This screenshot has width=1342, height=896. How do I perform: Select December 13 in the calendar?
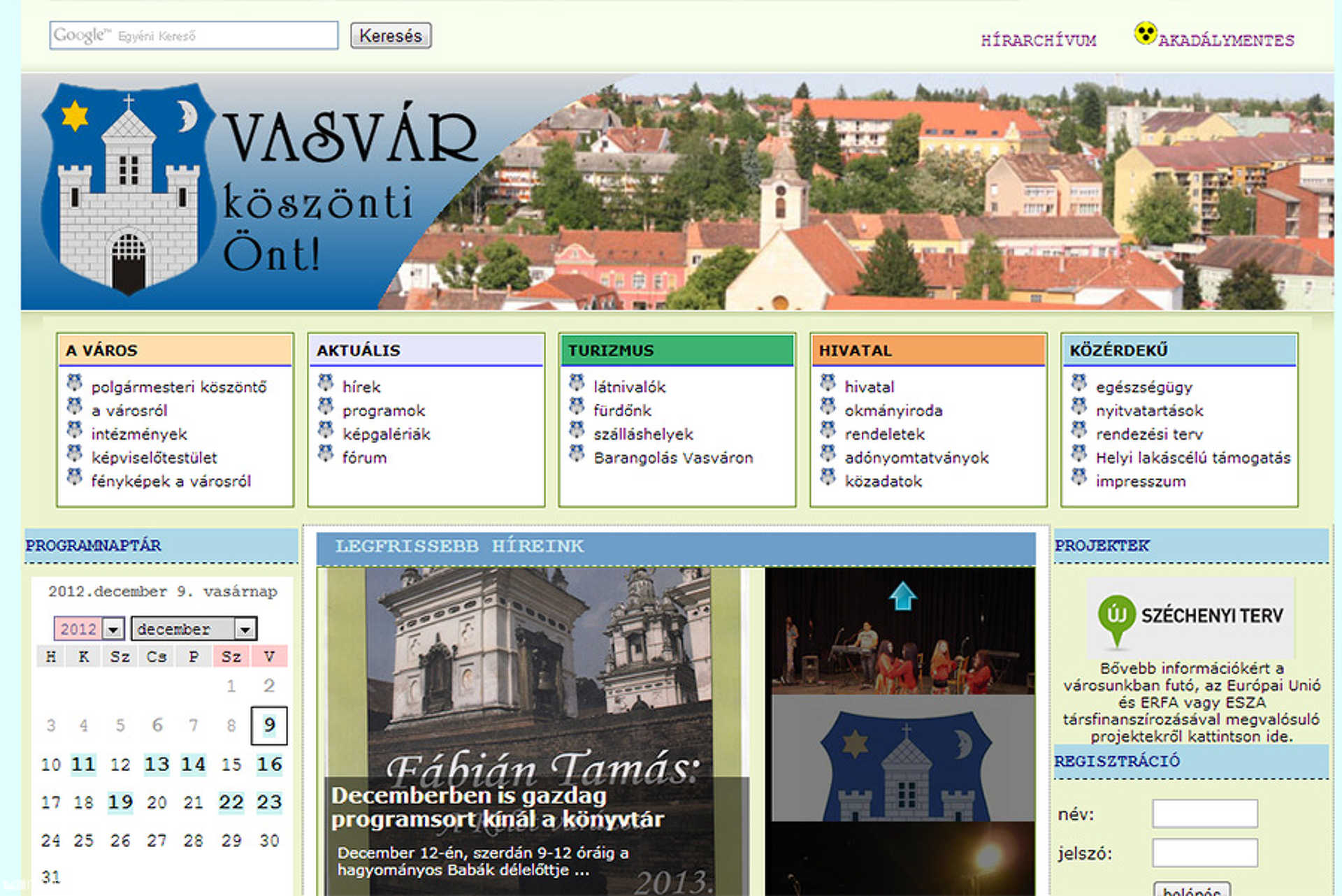157,765
